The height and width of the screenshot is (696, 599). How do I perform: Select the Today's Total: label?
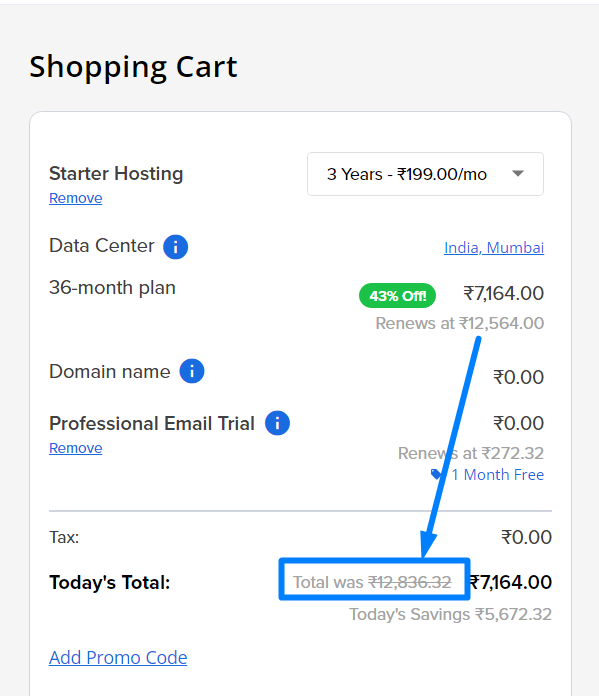point(110,582)
